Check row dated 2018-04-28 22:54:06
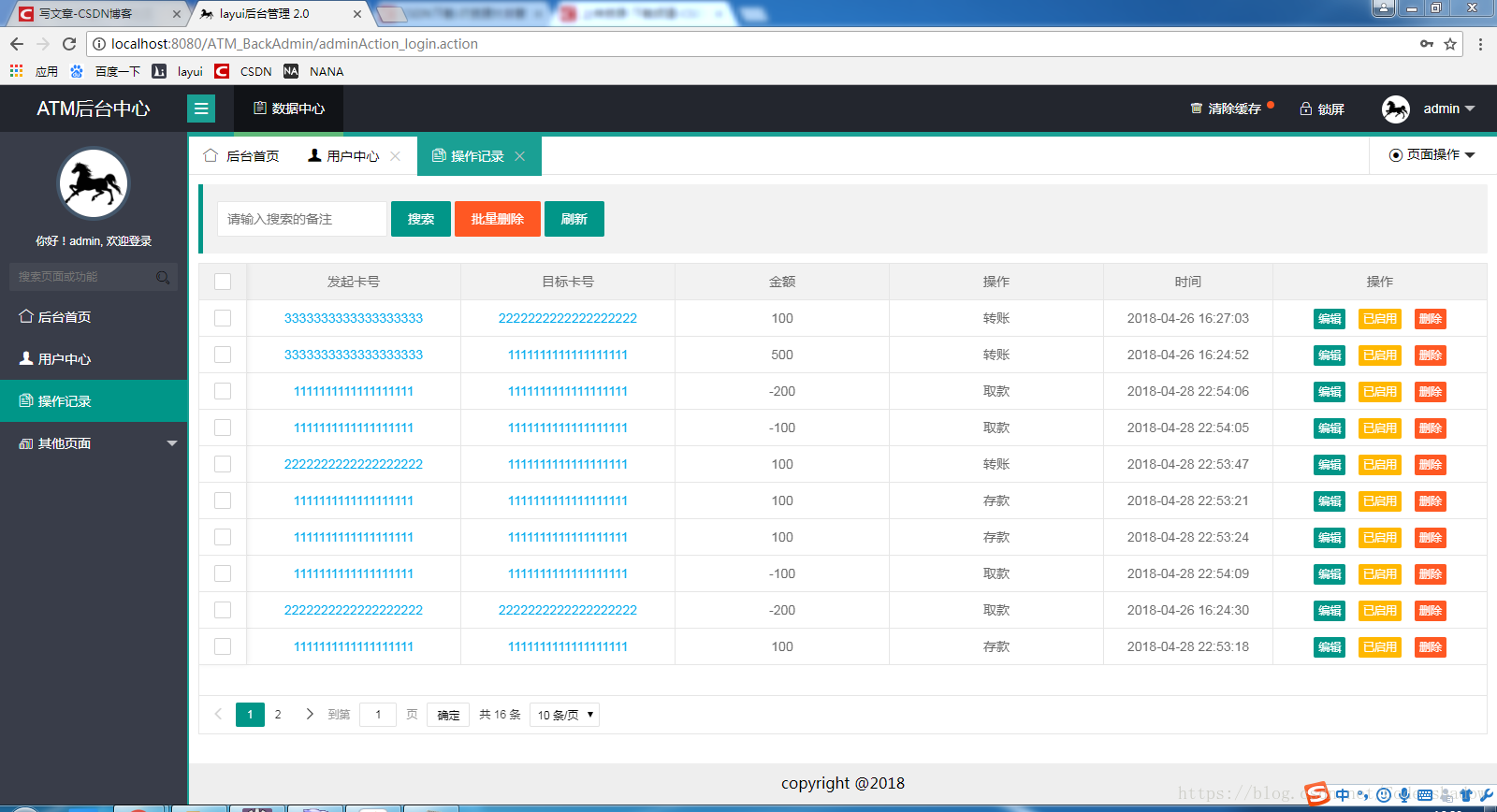Image resolution: width=1497 pixels, height=812 pixels. click(223, 391)
